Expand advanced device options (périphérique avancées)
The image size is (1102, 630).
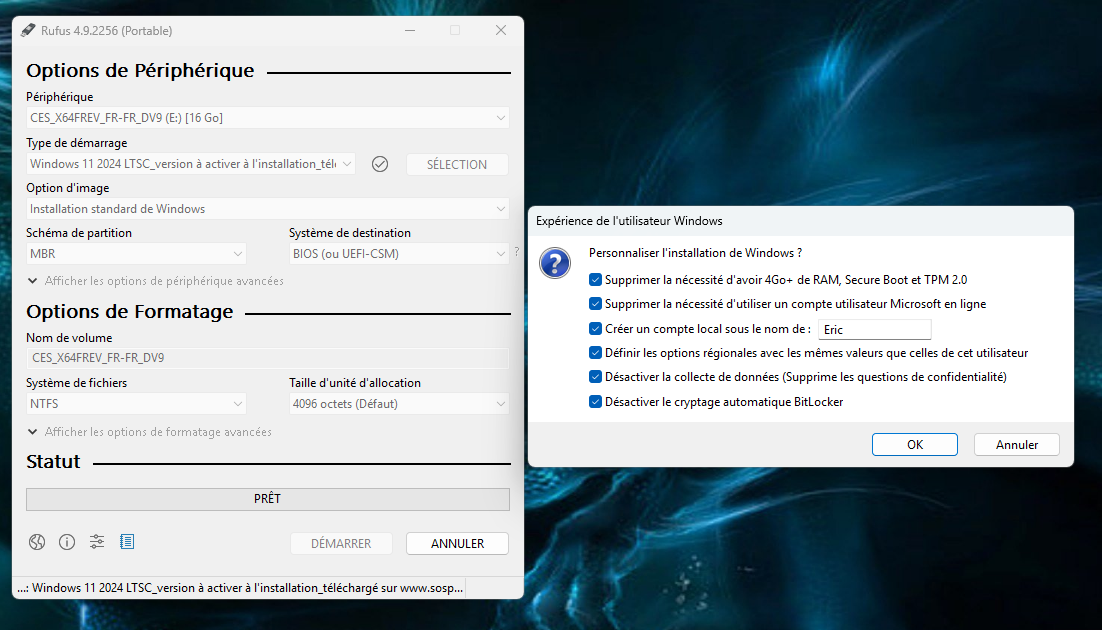(x=155, y=281)
